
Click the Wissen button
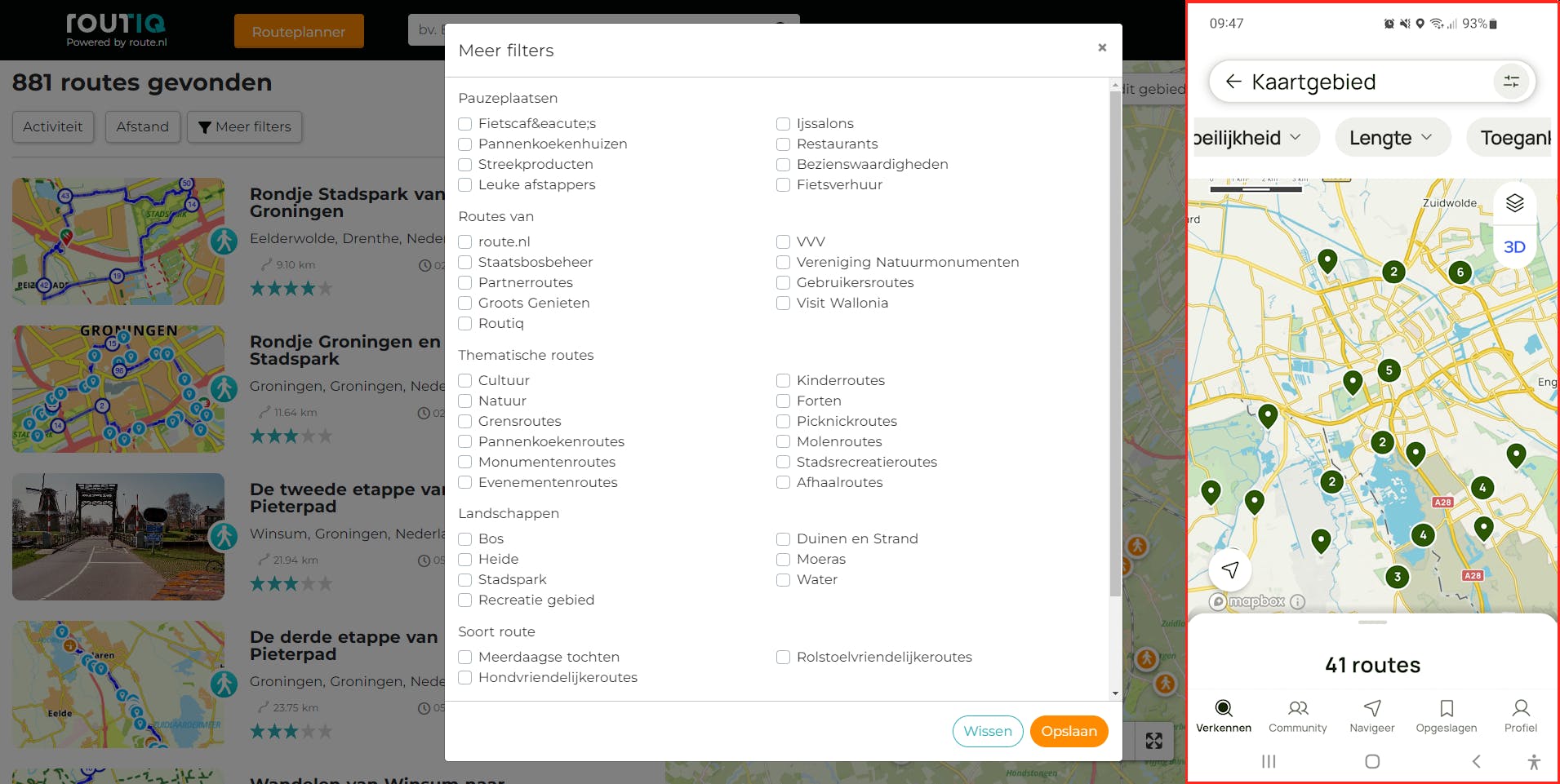[988, 731]
